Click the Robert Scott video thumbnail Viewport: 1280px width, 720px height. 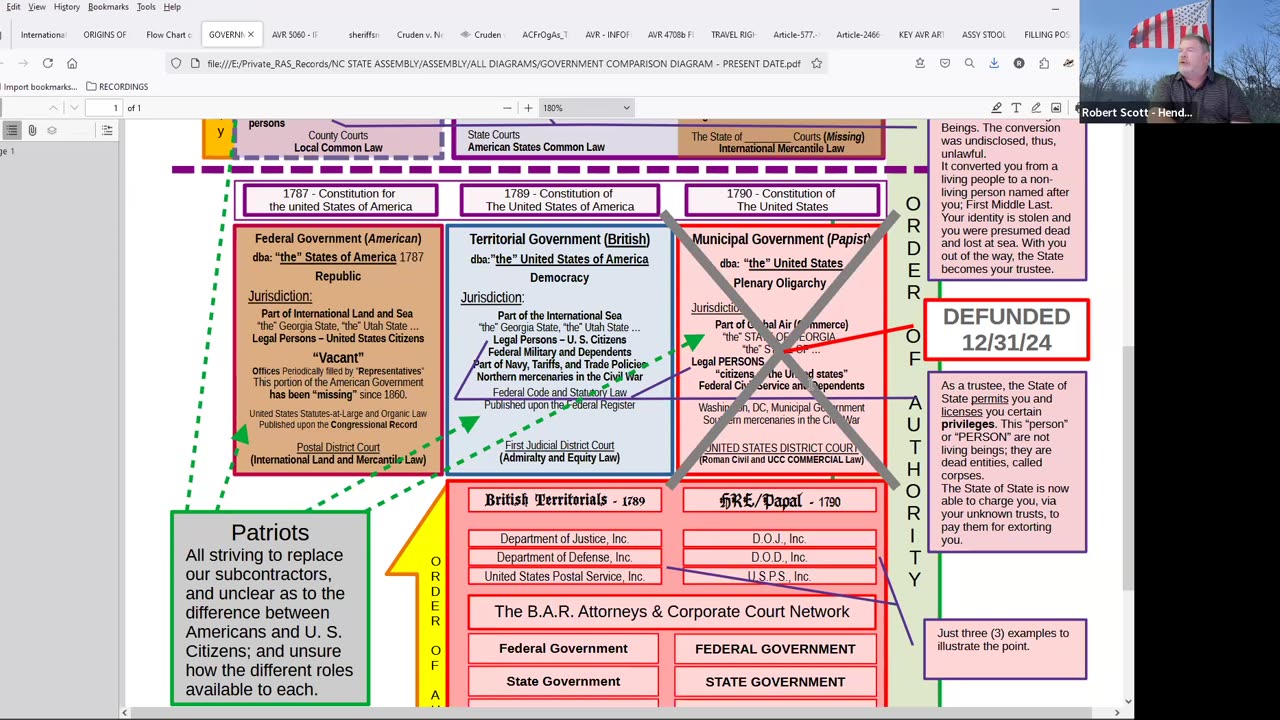point(1180,60)
